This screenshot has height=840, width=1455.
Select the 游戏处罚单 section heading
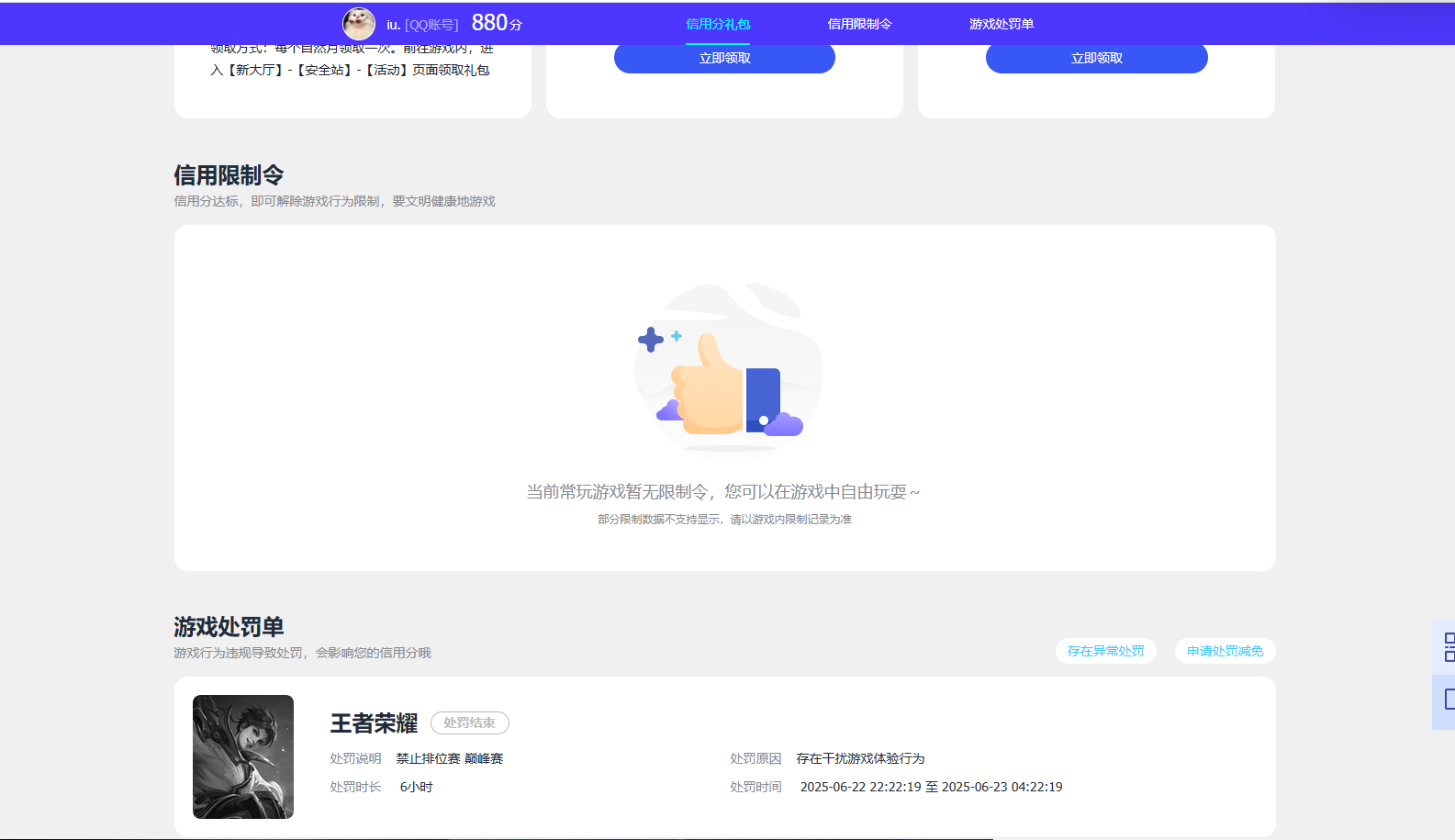229,627
